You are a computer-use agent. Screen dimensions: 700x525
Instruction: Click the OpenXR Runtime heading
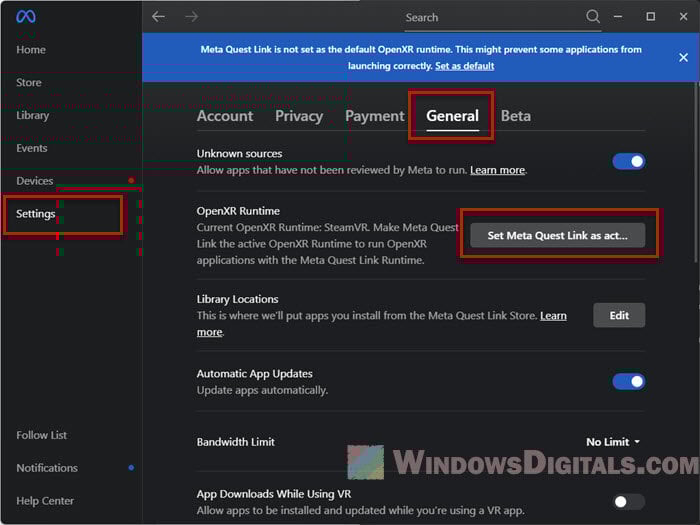[x=238, y=211]
